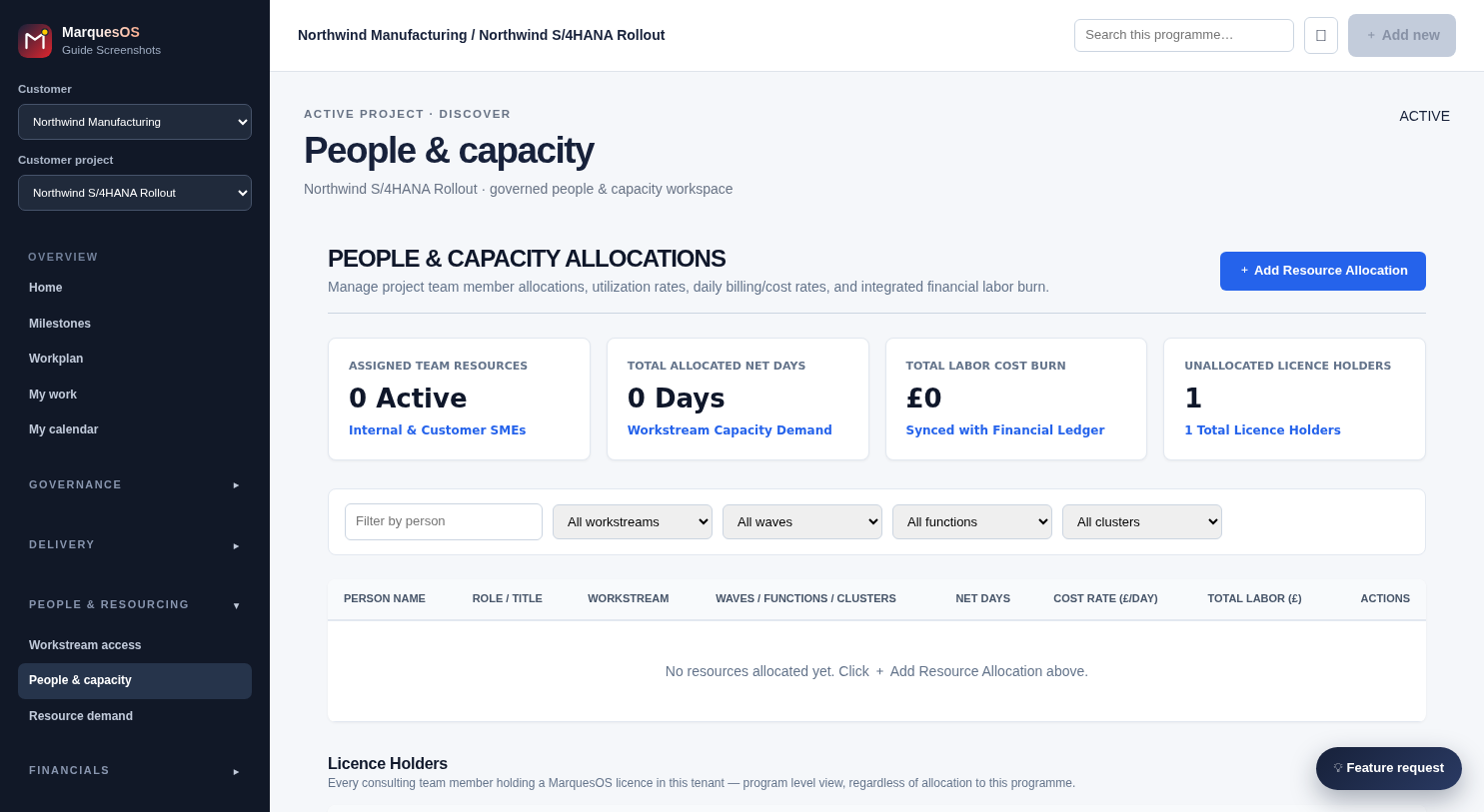Go to Home in the sidebar
Image resolution: width=1484 pixels, height=812 pixels.
(x=135, y=288)
